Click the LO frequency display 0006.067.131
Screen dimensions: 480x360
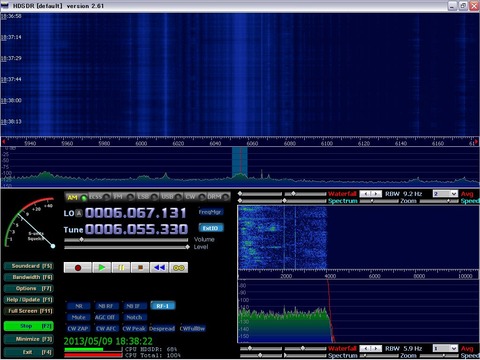pos(135,213)
